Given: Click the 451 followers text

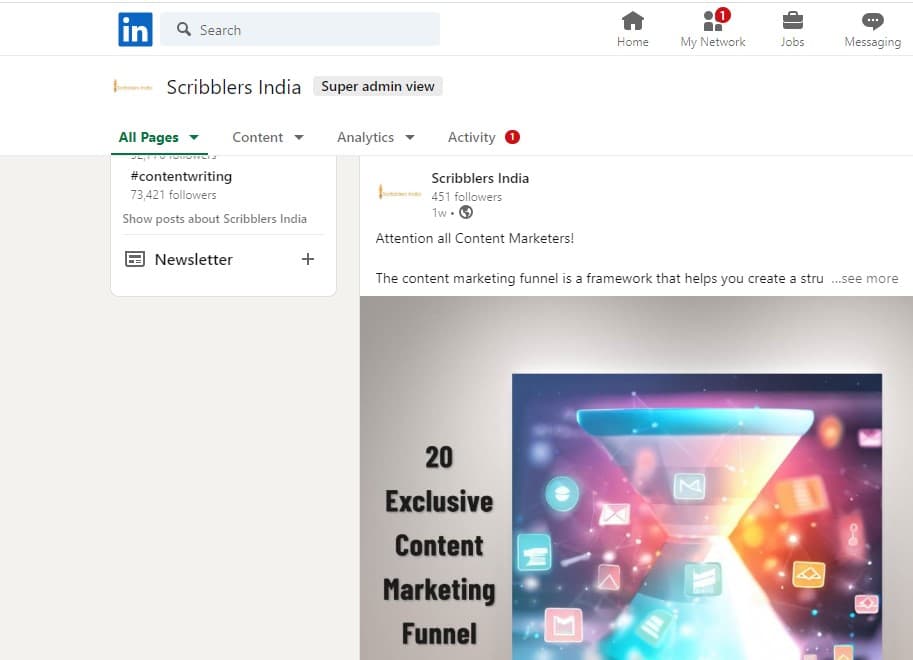Looking at the screenshot, I should click(466, 197).
